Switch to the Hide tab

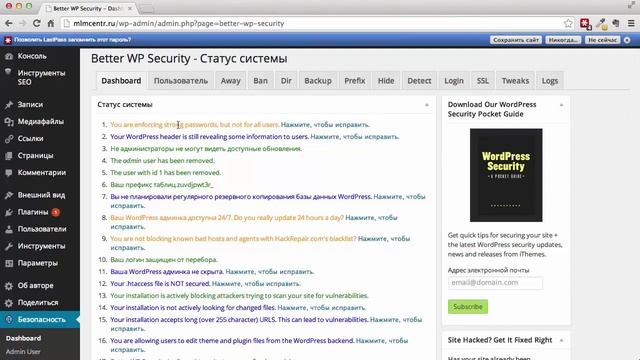click(386, 81)
